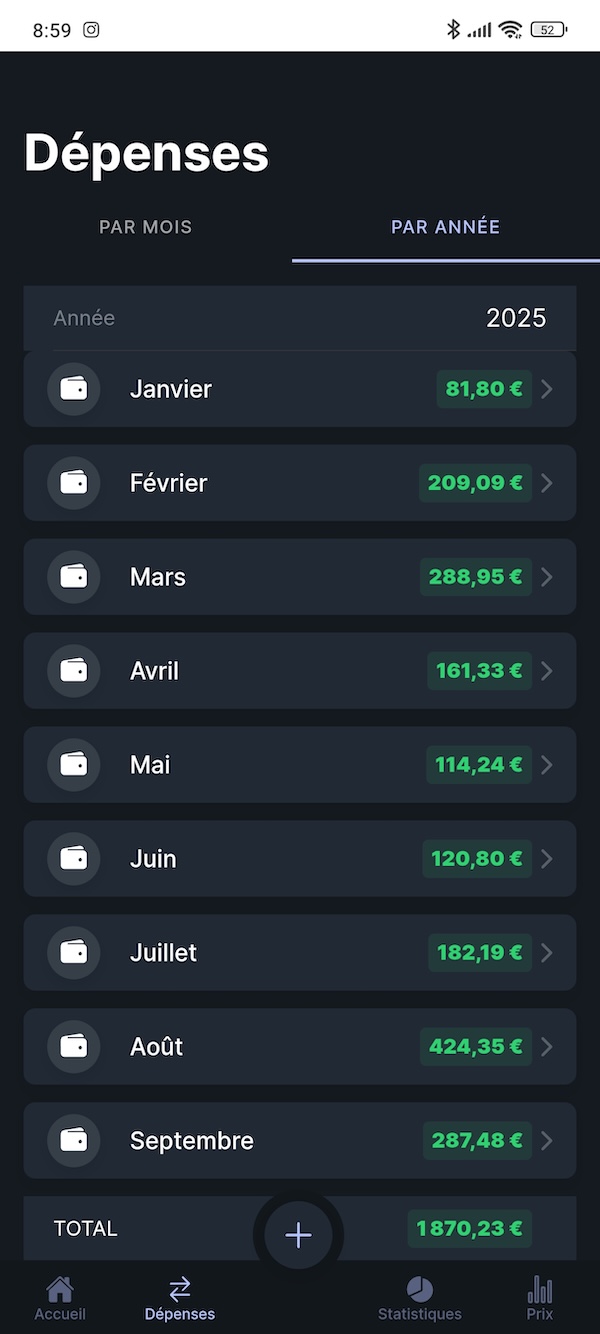Image resolution: width=600 pixels, height=1334 pixels.
Task: Tap the Mai 114,24 € amount badge
Action: coord(479,765)
